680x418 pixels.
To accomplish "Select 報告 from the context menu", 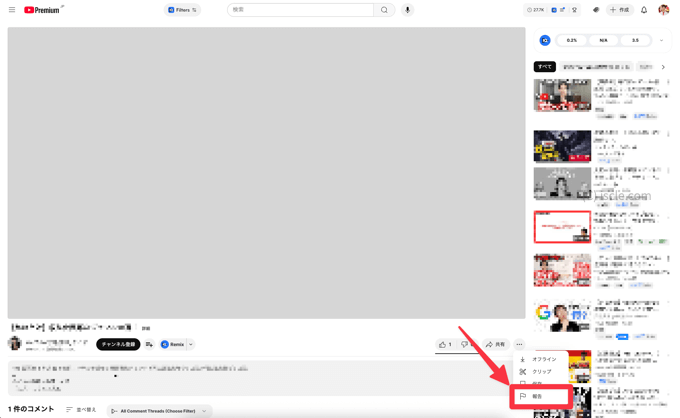I will point(540,396).
